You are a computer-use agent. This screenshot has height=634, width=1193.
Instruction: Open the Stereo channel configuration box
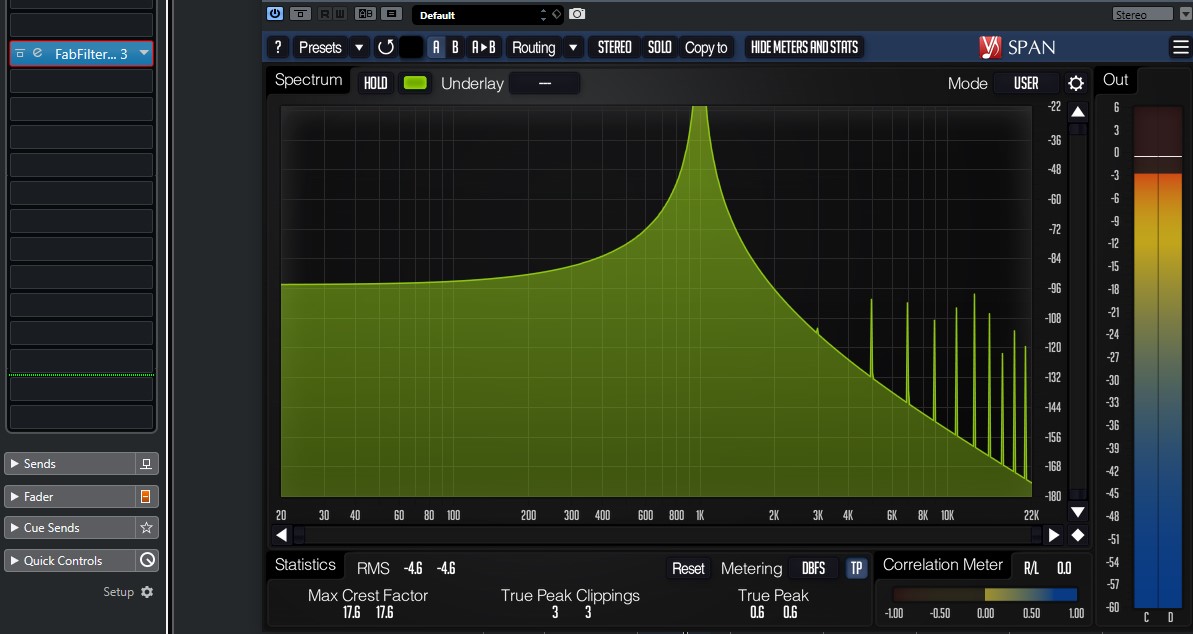1142,14
